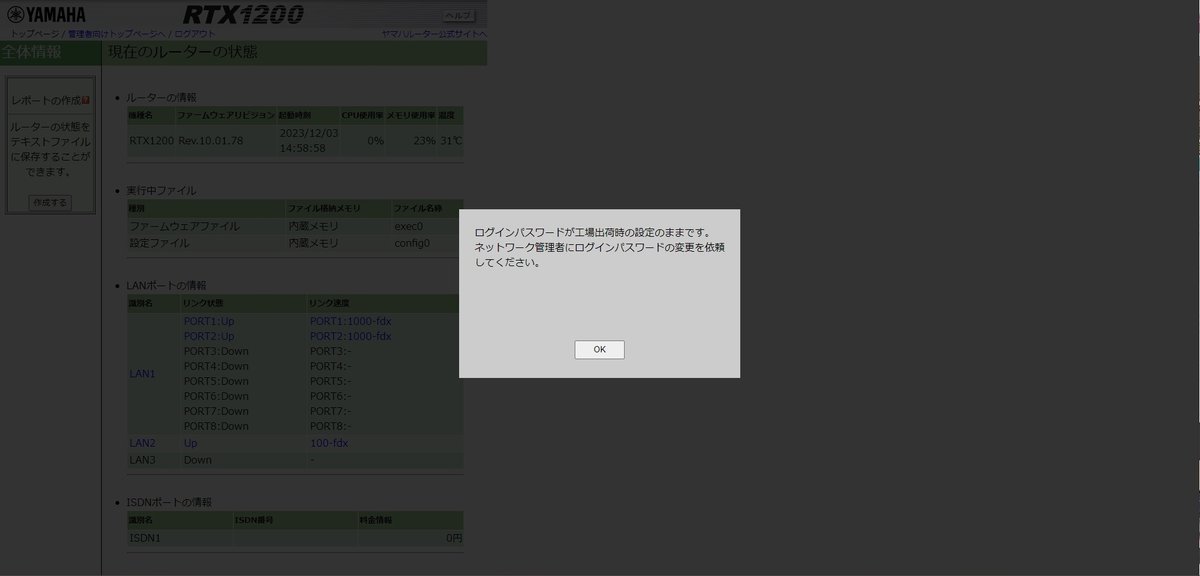Click firmware revision Rev.10.01.78
This screenshot has height=576, width=1200.
pyautogui.click(x=211, y=141)
